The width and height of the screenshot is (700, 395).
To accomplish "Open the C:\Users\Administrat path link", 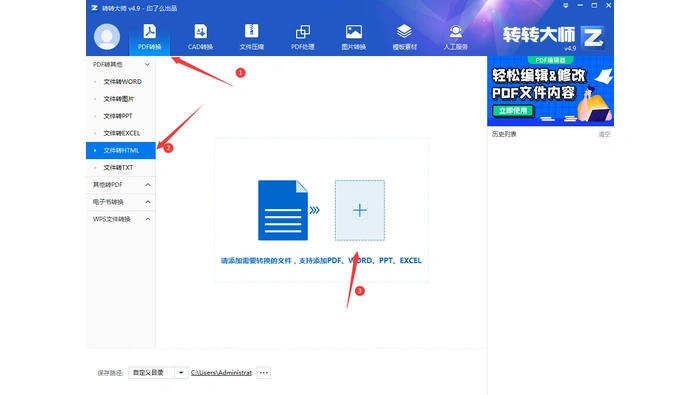I will (221, 373).
